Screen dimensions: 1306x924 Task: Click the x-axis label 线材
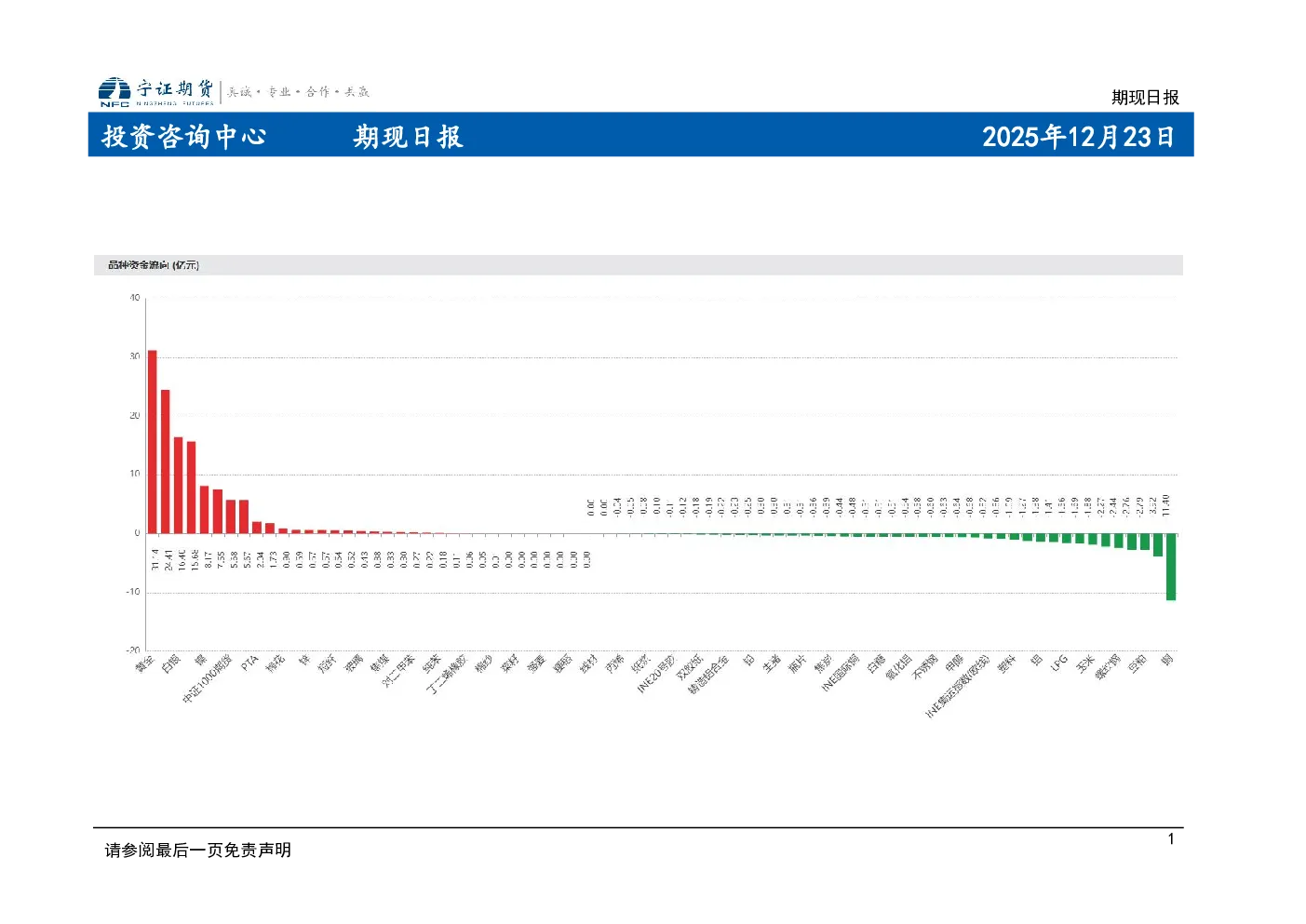(587, 664)
